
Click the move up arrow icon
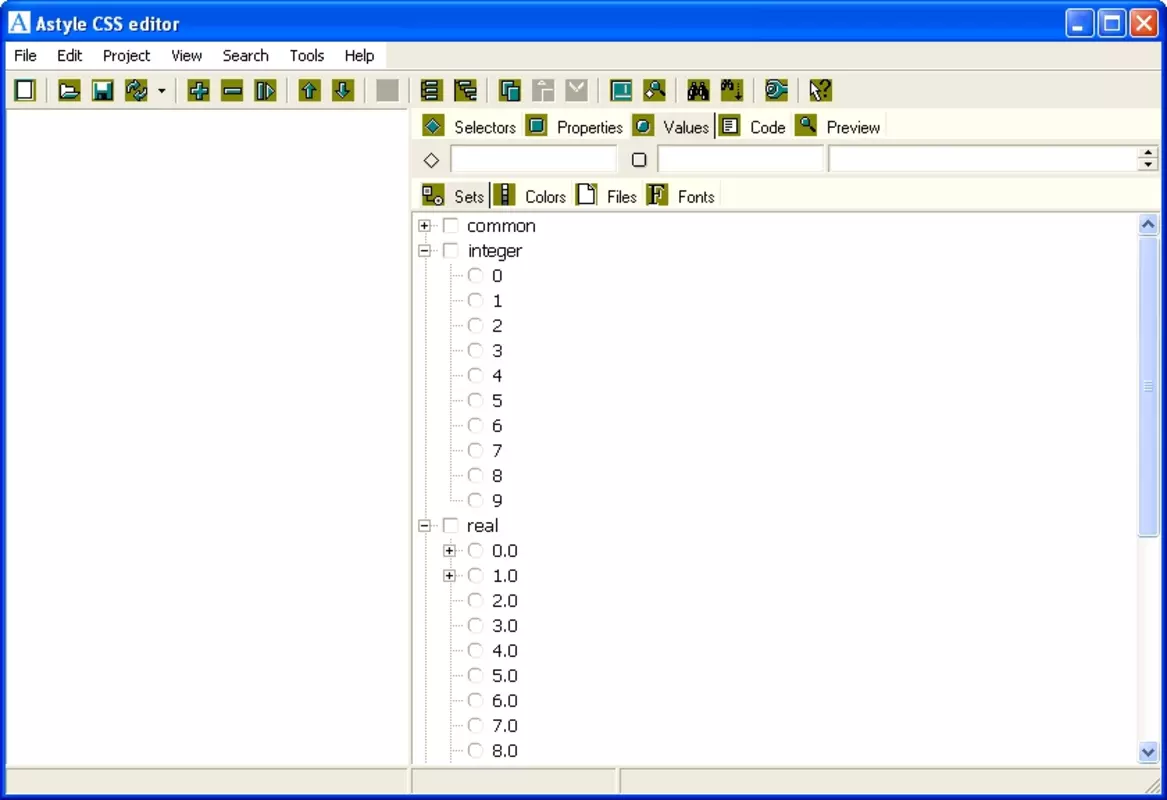(309, 91)
